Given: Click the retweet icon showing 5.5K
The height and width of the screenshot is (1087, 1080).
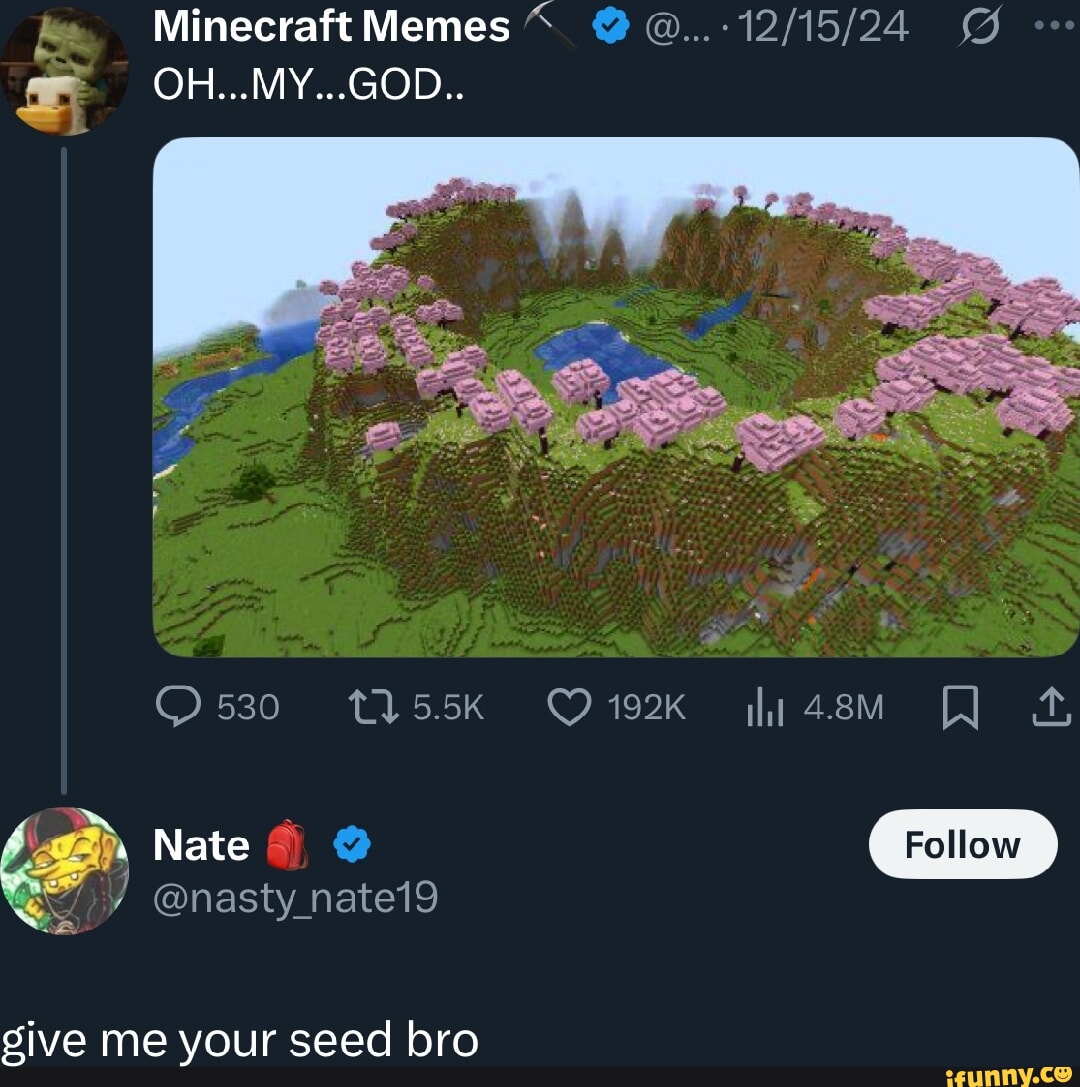Looking at the screenshot, I should 369,707.
